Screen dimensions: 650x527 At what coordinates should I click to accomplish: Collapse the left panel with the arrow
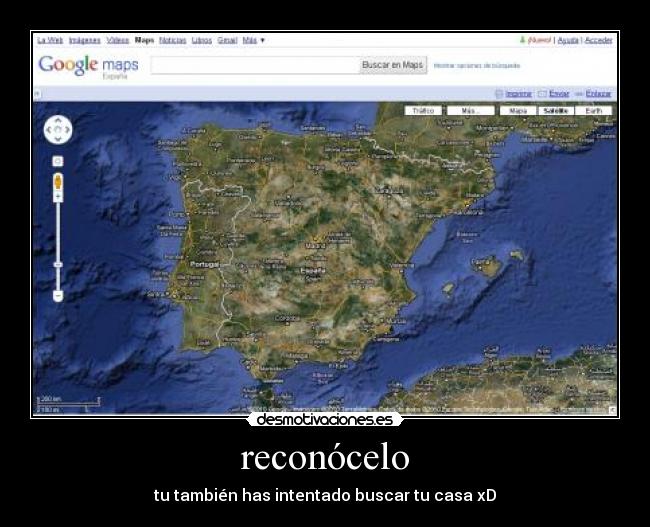[37, 94]
